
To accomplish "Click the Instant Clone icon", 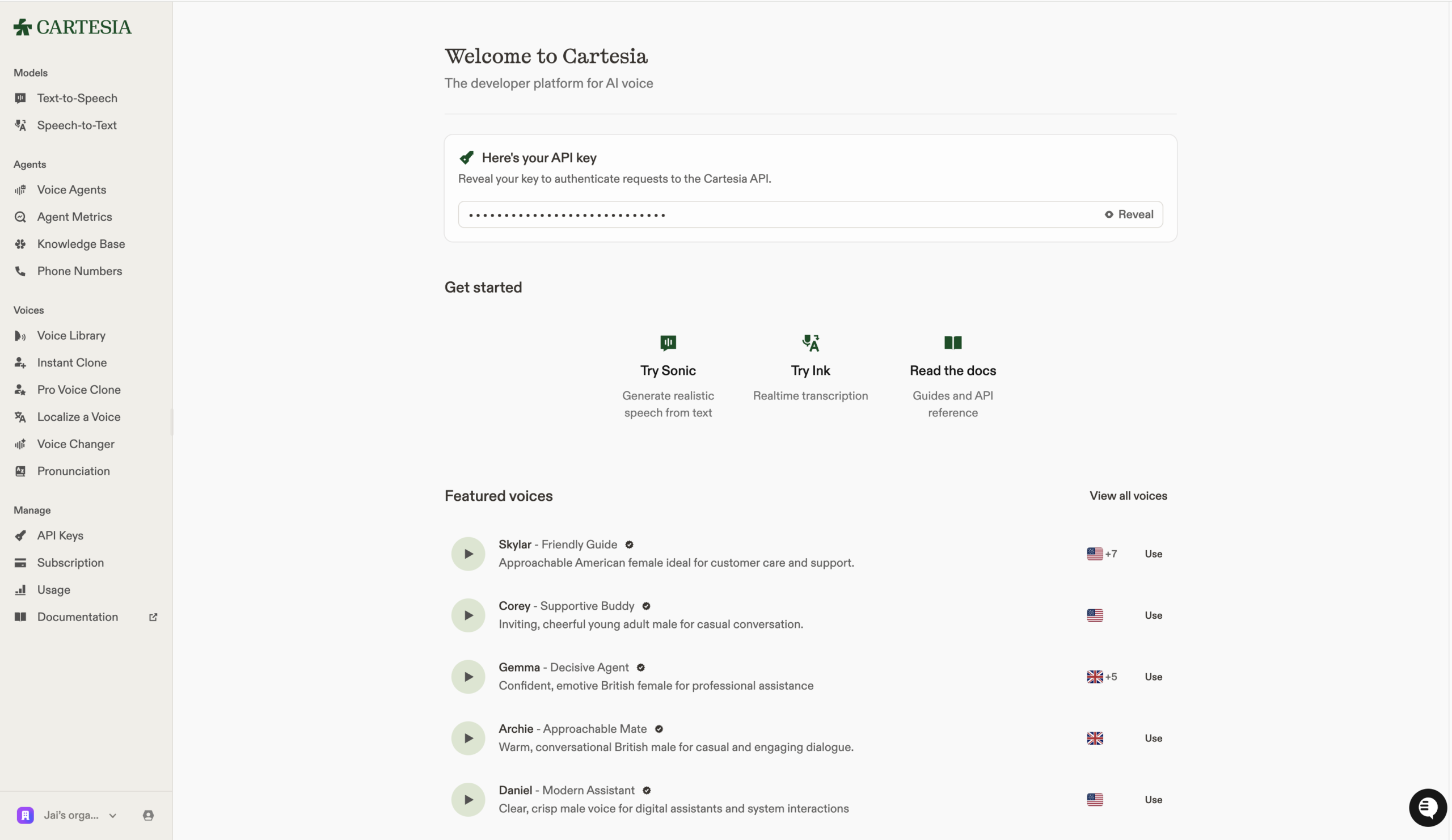I will tap(20, 362).
